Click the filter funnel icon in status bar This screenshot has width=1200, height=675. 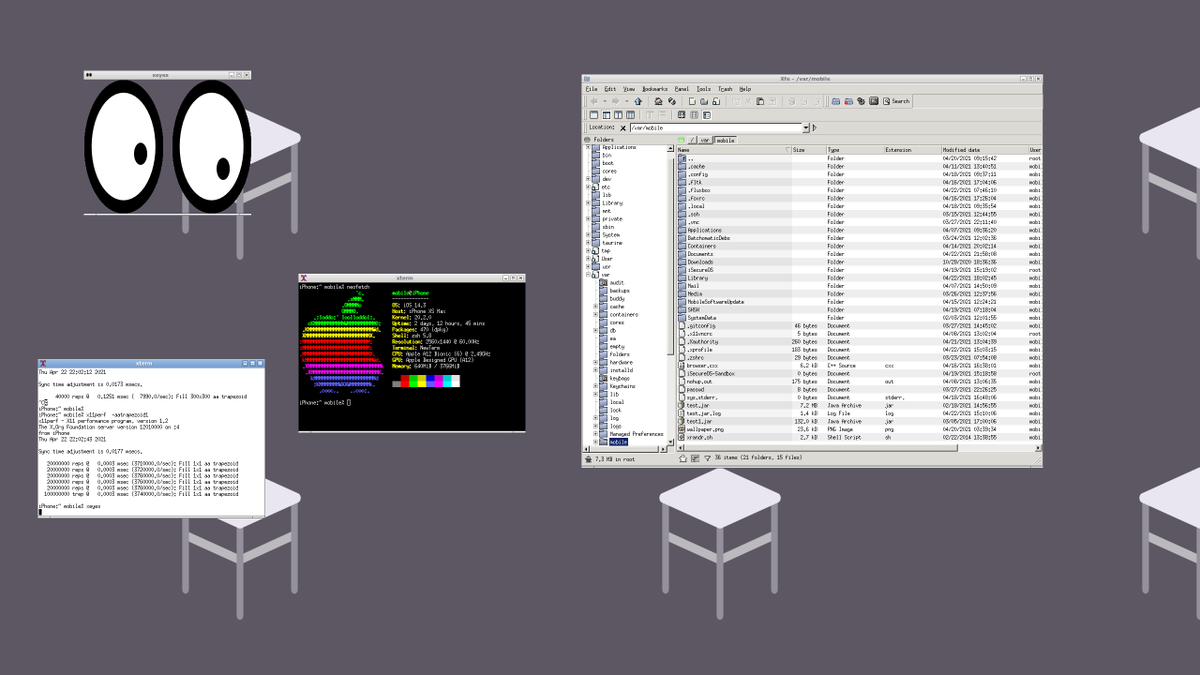[x=707, y=459]
